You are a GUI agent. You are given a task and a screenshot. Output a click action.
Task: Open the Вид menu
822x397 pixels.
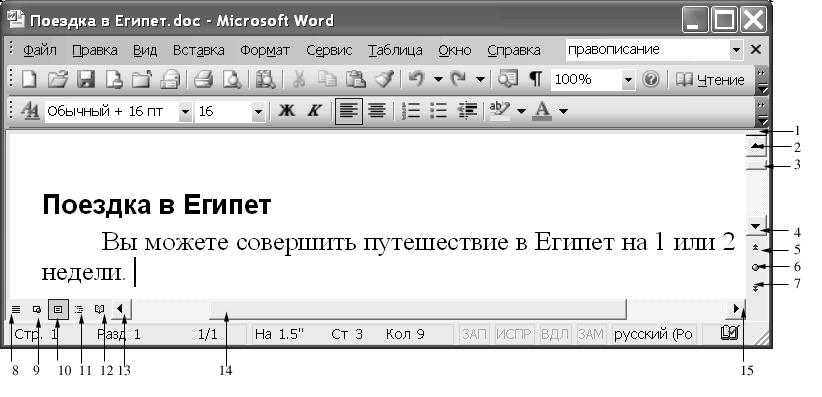(145, 50)
